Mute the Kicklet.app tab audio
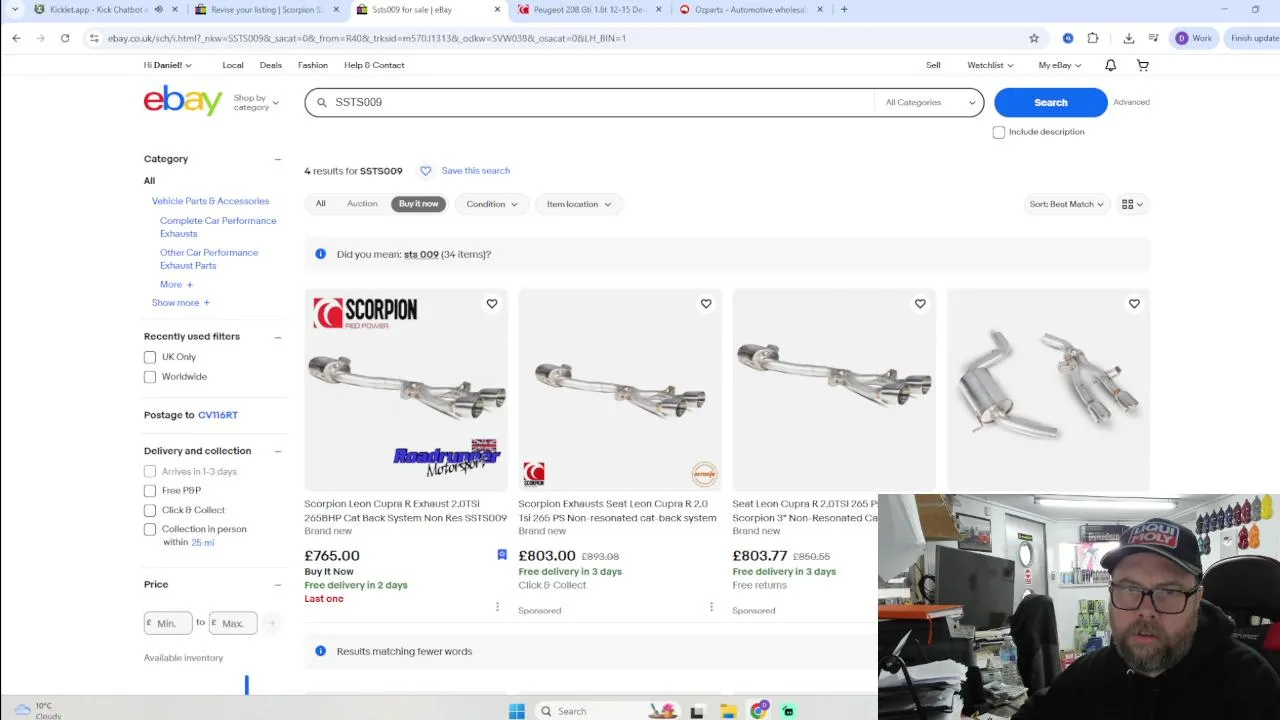 [158, 10]
